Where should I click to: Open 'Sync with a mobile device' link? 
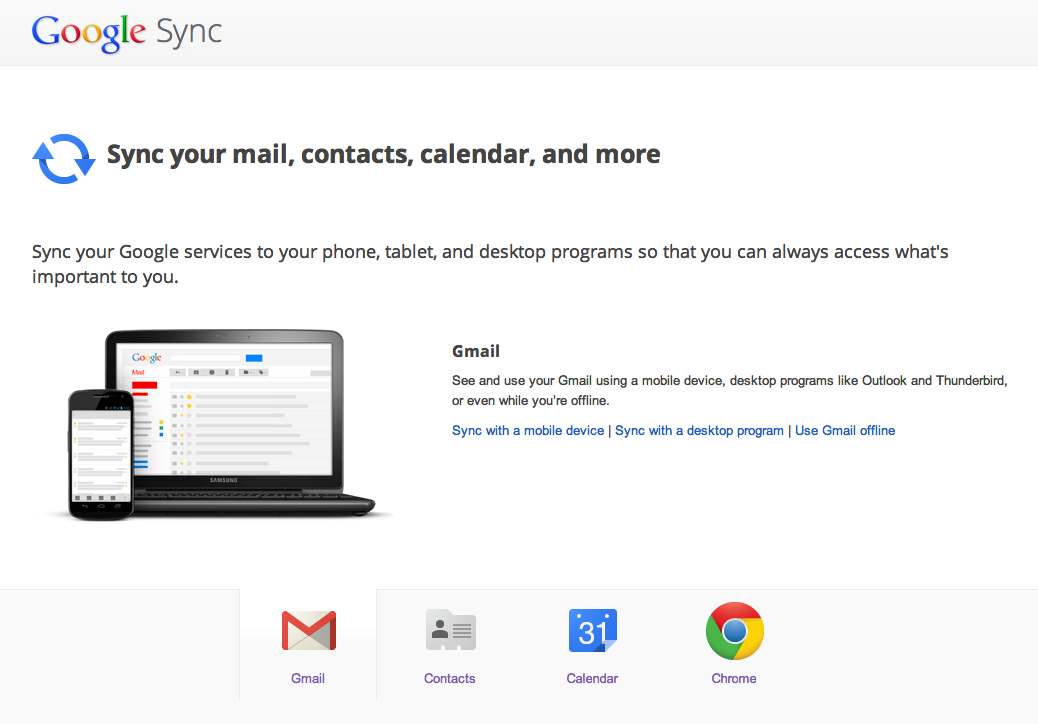tap(528, 431)
